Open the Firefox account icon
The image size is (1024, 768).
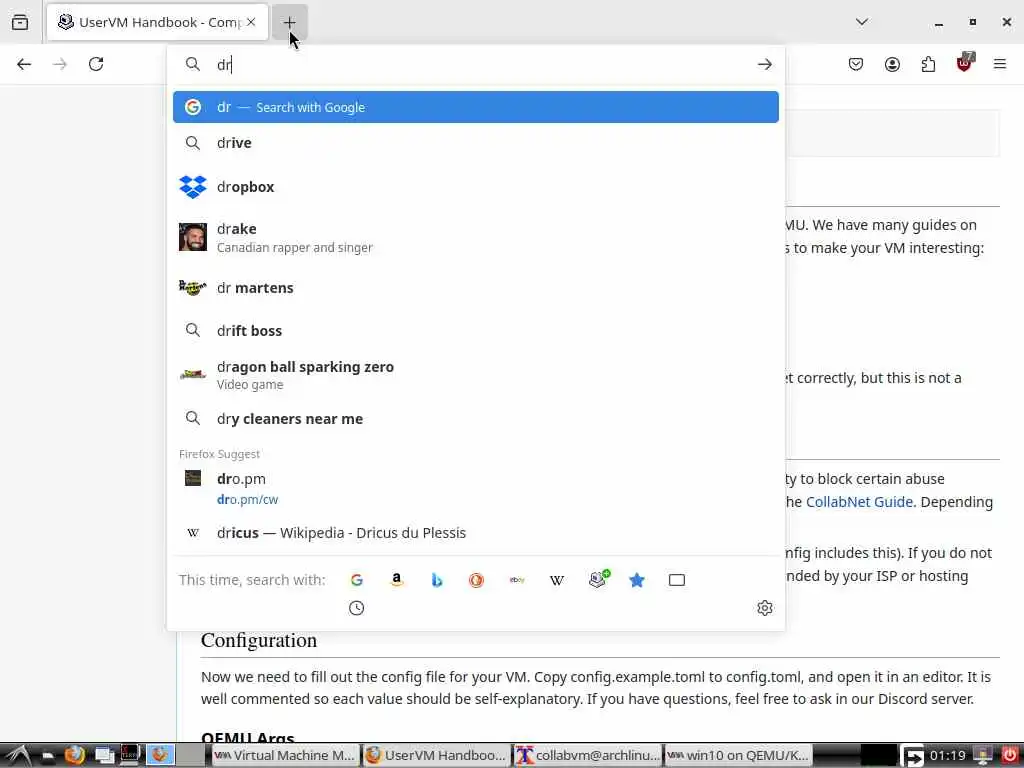click(x=892, y=64)
